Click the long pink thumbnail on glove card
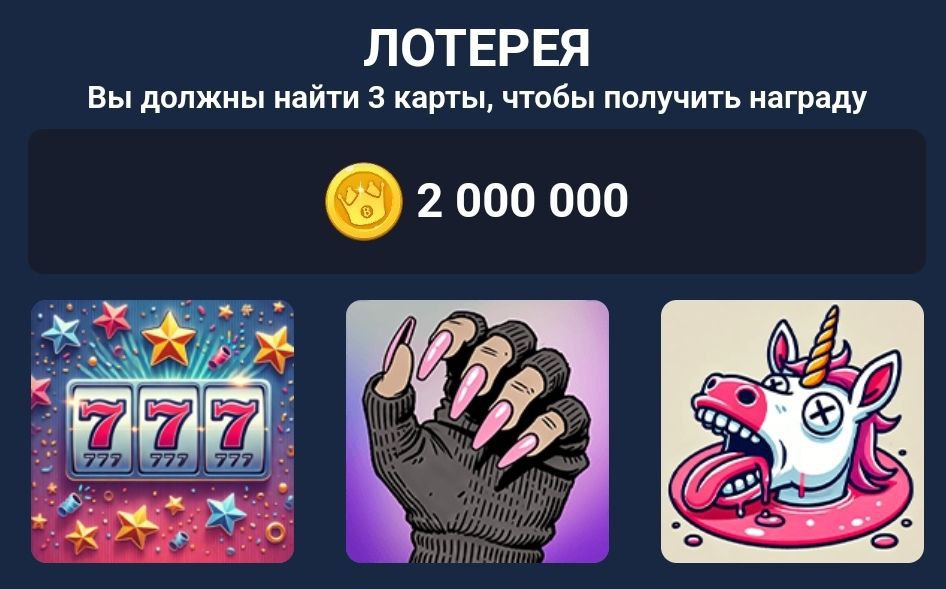946x589 pixels. (399, 342)
